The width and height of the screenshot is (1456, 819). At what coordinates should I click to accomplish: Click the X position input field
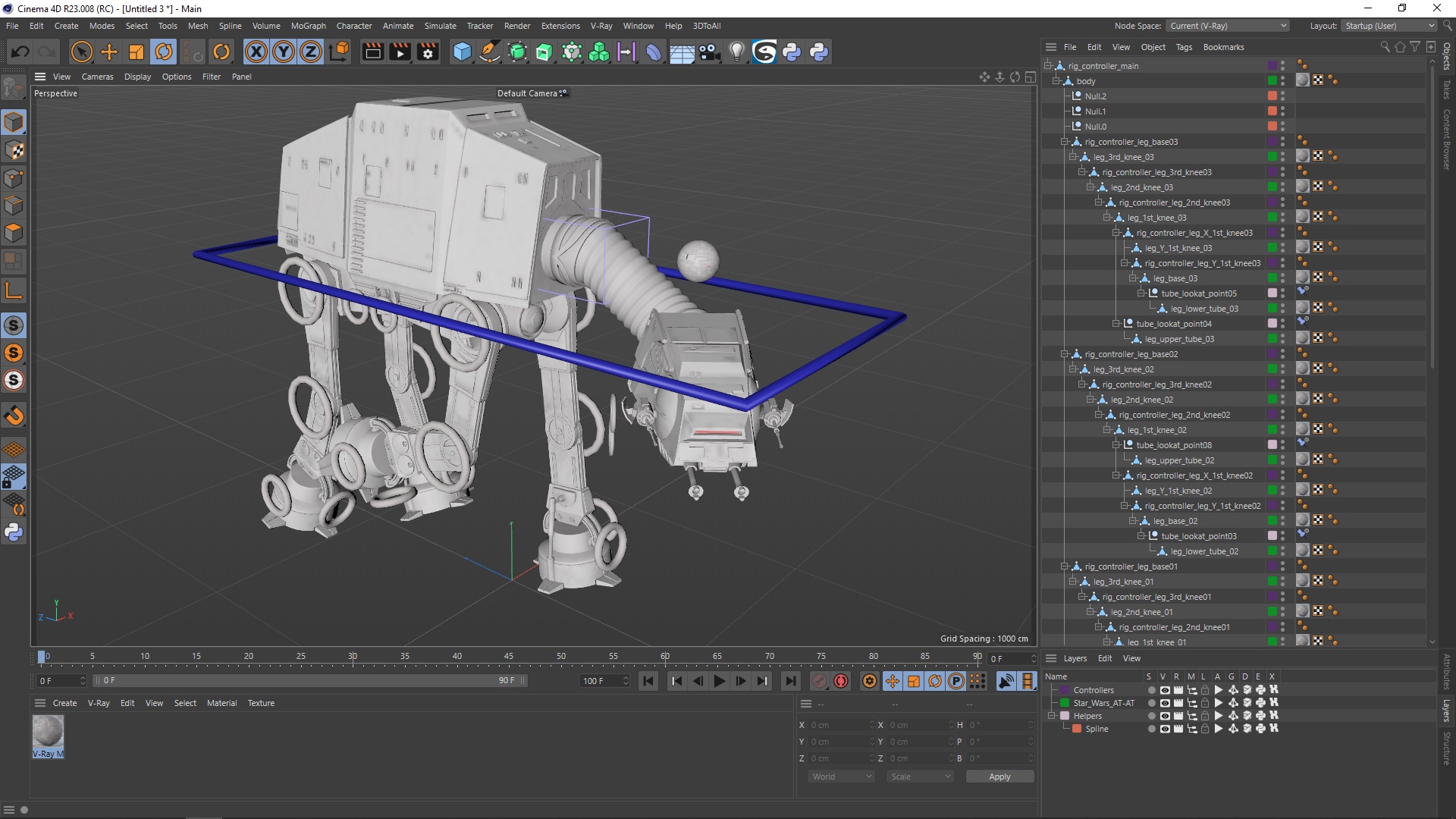[x=841, y=725]
